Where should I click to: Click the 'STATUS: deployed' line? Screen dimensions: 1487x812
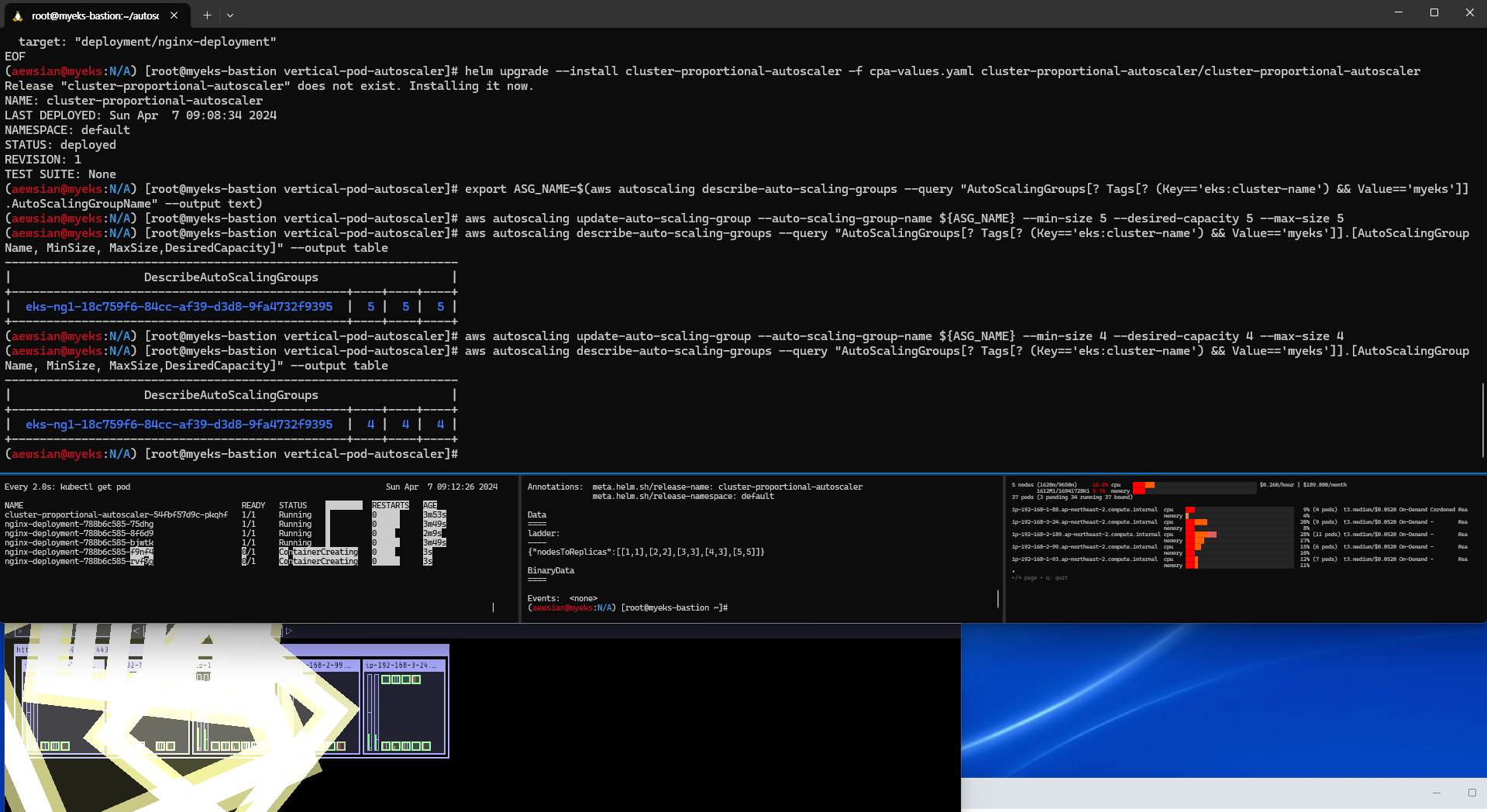(x=60, y=145)
